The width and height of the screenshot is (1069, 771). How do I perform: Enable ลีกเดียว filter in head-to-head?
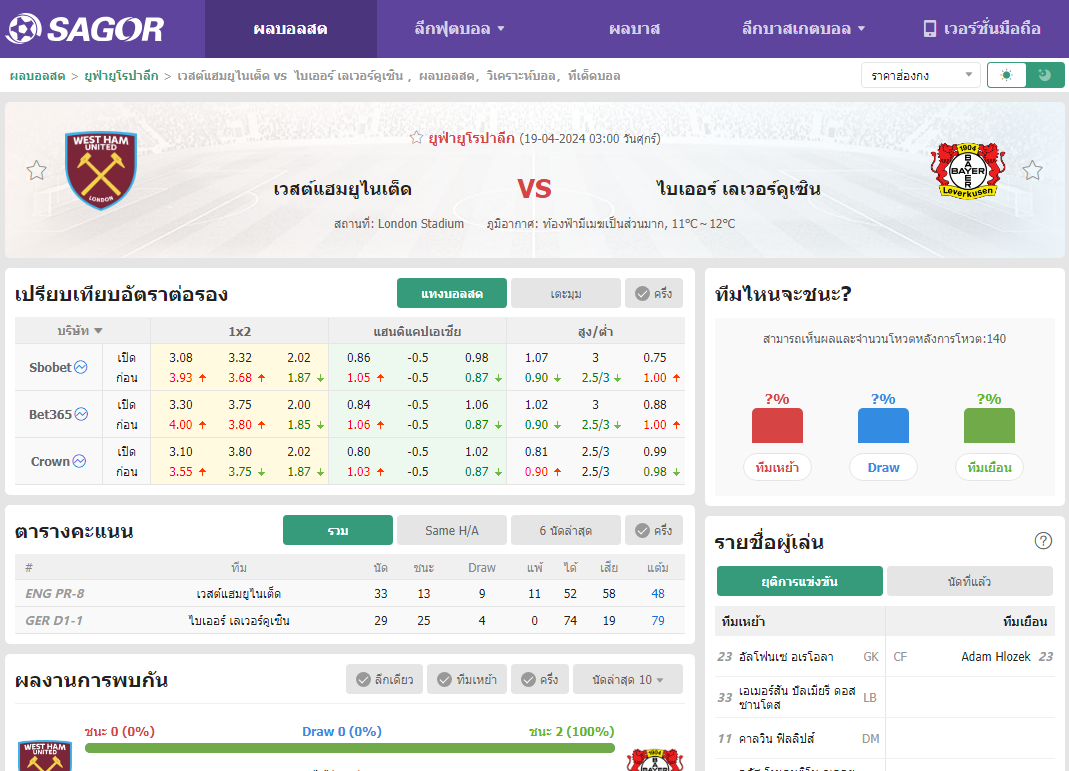coord(385,679)
